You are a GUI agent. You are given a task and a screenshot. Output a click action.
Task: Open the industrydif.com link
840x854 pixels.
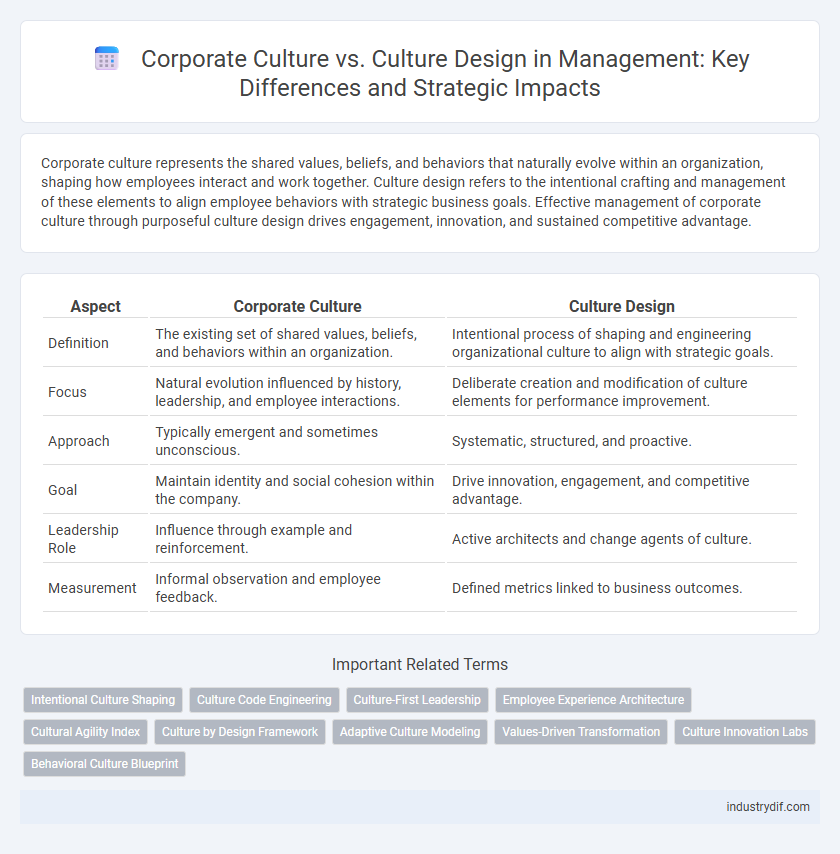(x=768, y=807)
